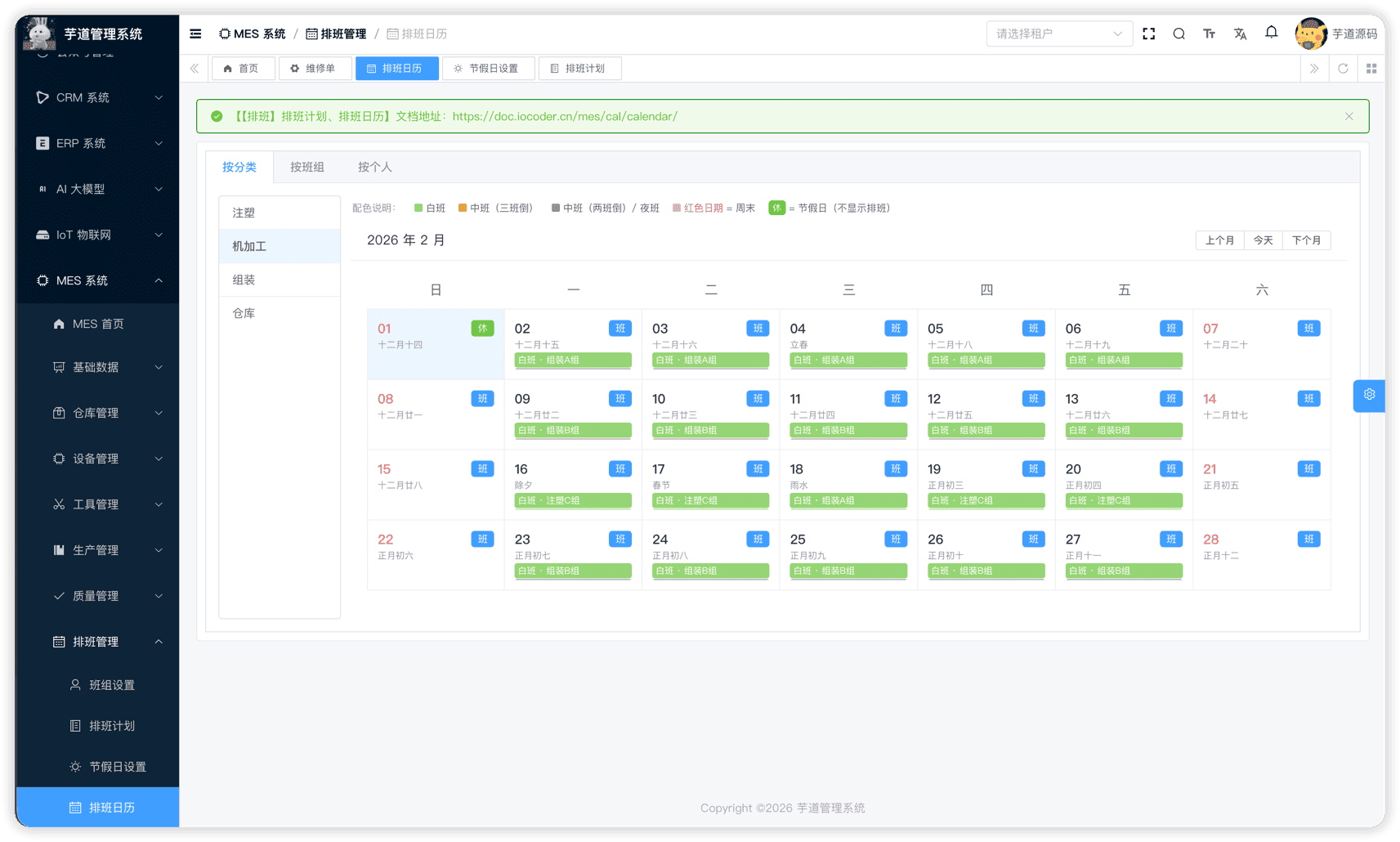Go to next month with 下个月
This screenshot has width=1400, height=842.
(x=1306, y=240)
